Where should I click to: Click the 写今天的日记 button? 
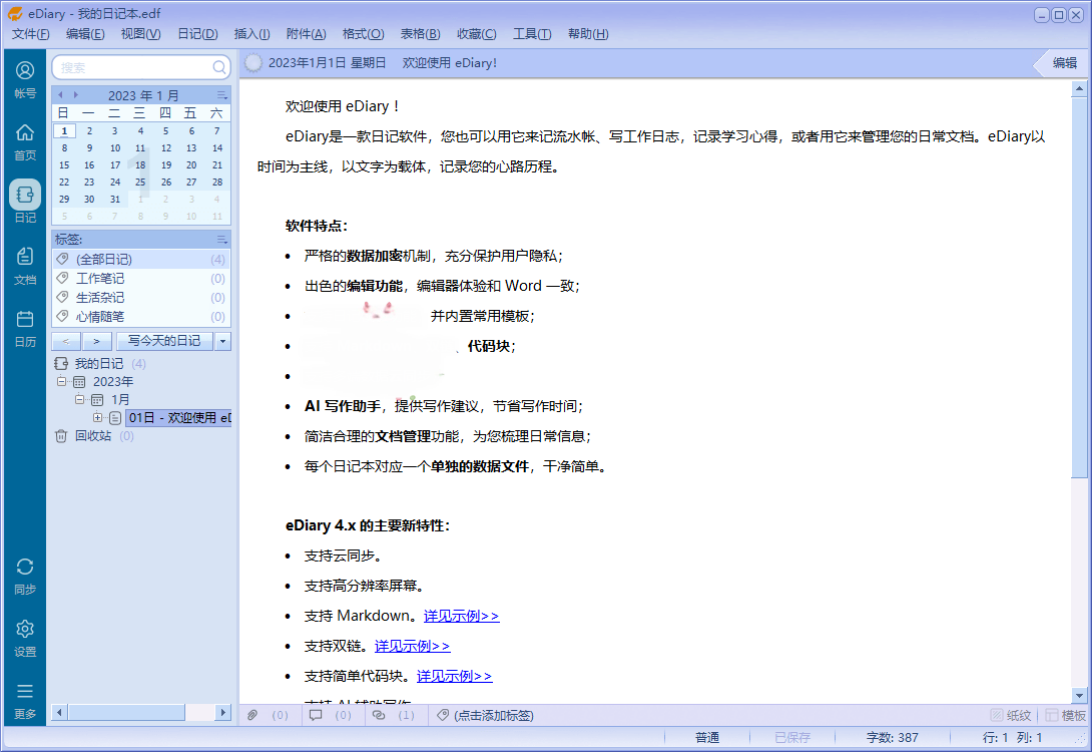click(164, 341)
